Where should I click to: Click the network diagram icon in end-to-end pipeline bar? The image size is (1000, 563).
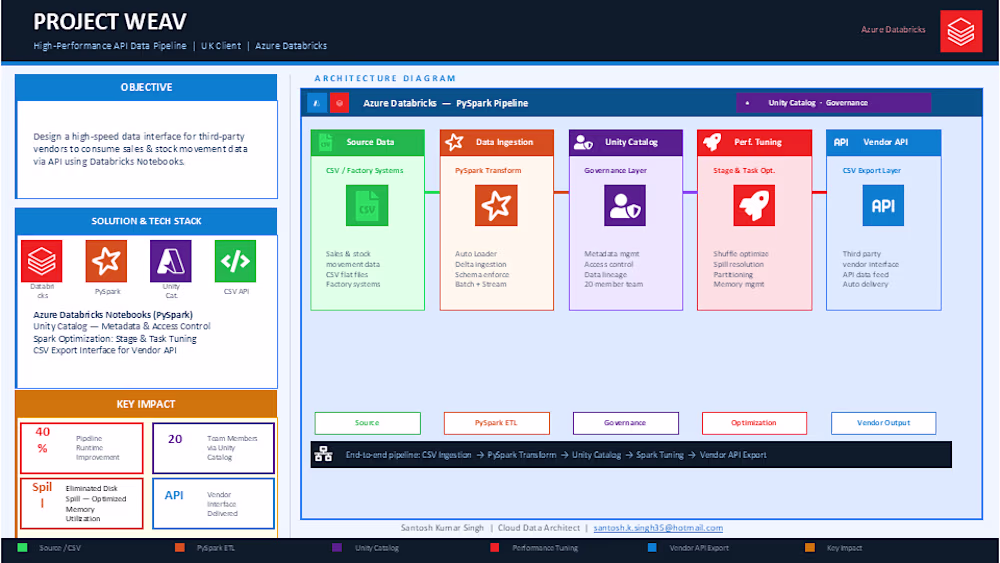[x=323, y=454]
